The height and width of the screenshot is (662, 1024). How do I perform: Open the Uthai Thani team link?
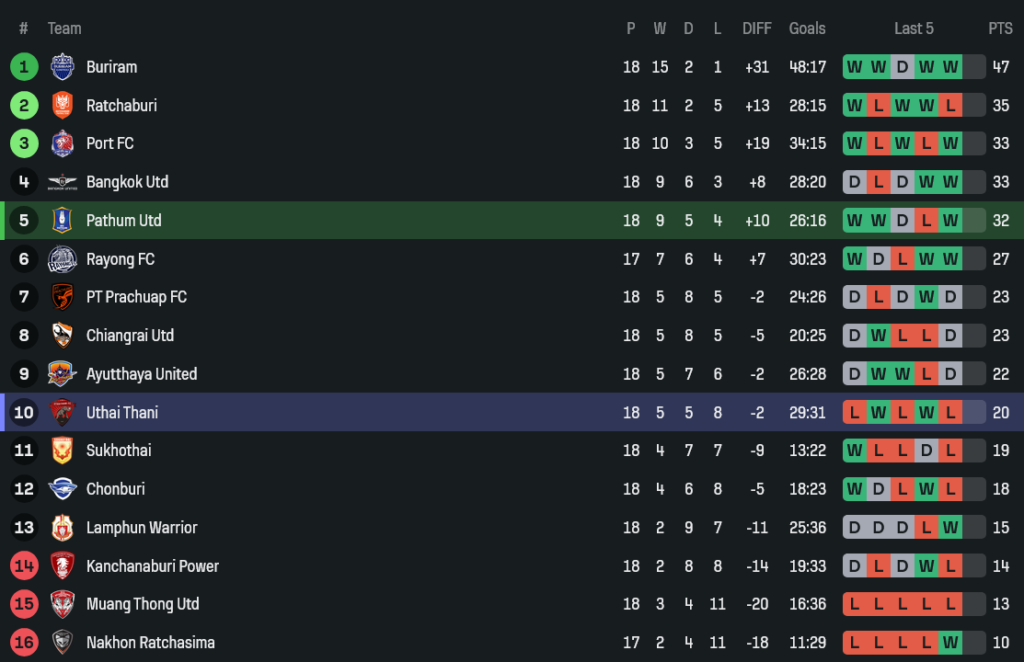click(122, 412)
